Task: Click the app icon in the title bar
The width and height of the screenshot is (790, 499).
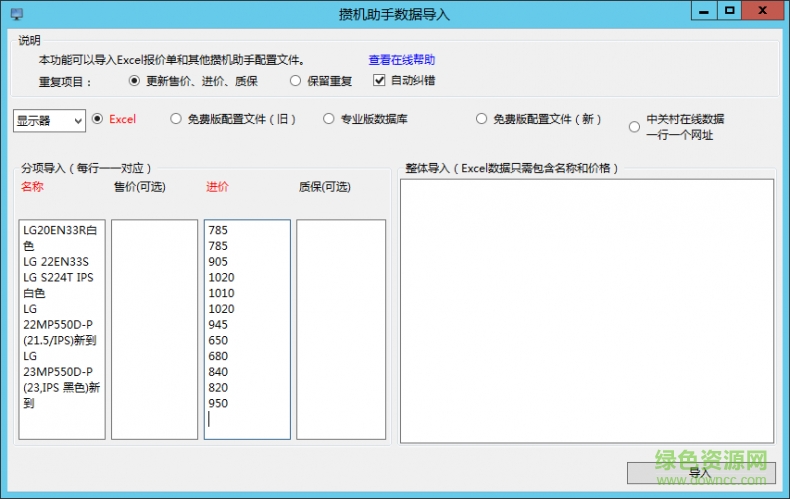Action: coord(15,14)
